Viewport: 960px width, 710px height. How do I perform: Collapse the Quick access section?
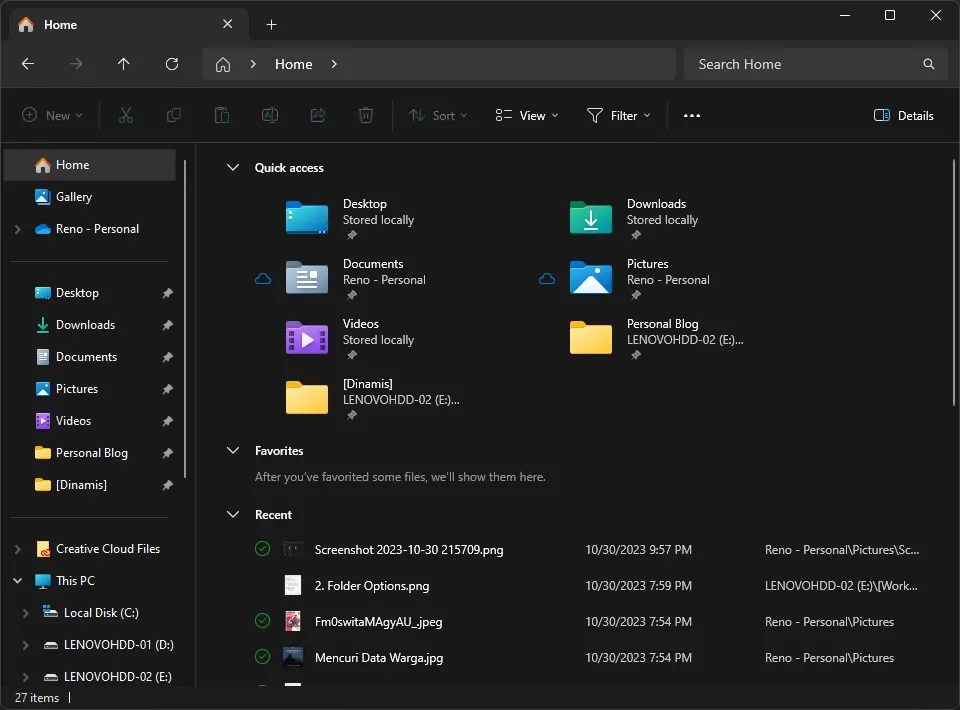pyautogui.click(x=233, y=167)
